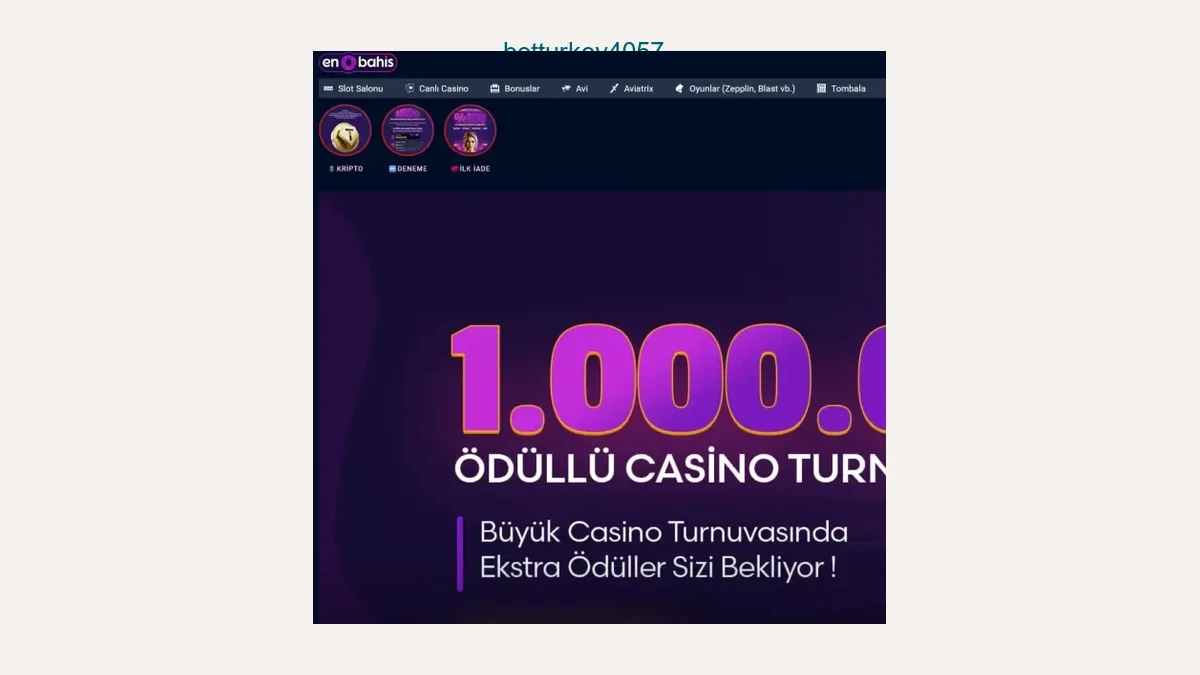Open the KRİPTO story circle with gold coin
The width and height of the screenshot is (1200, 675).
(x=345, y=130)
